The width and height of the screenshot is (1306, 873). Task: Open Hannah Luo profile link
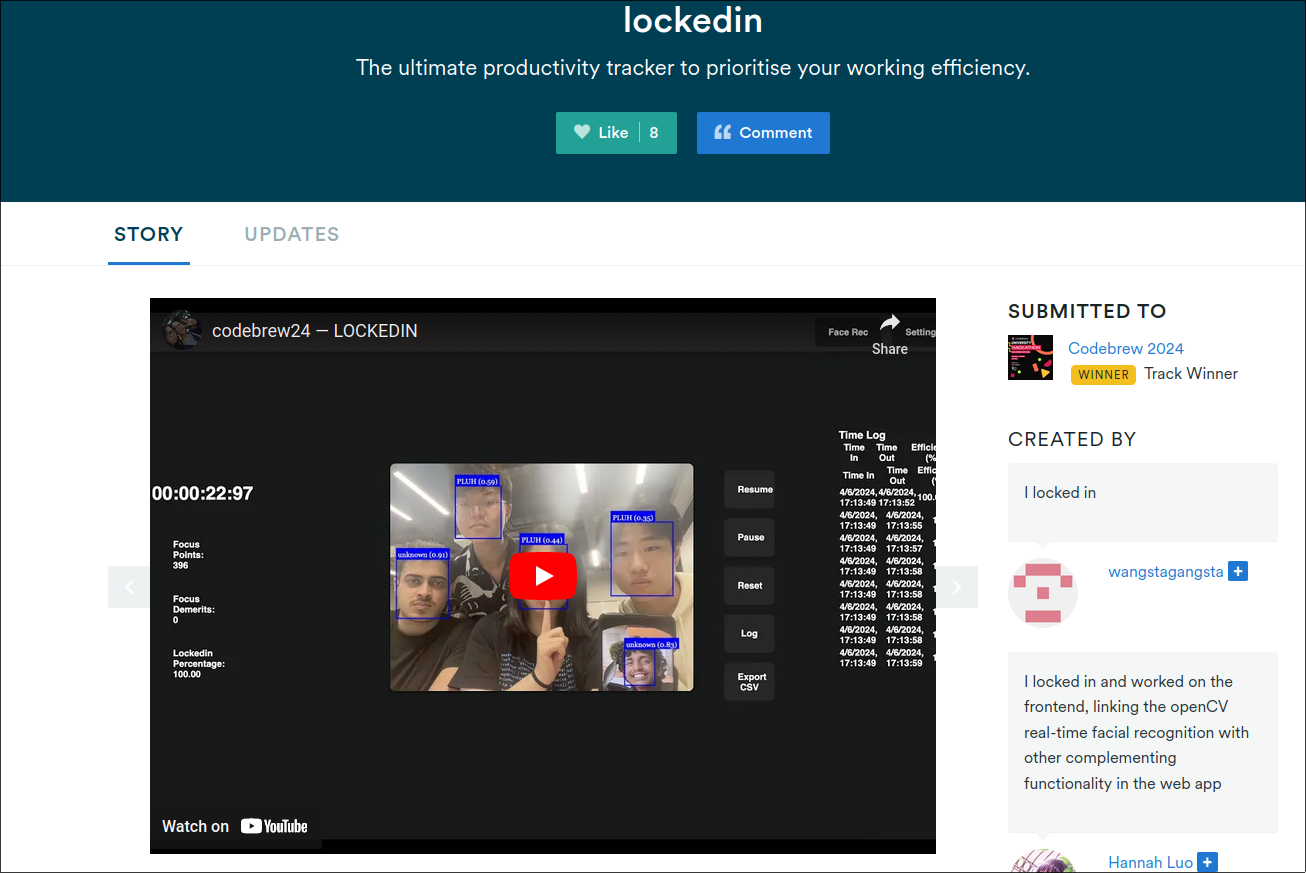tap(1150, 862)
